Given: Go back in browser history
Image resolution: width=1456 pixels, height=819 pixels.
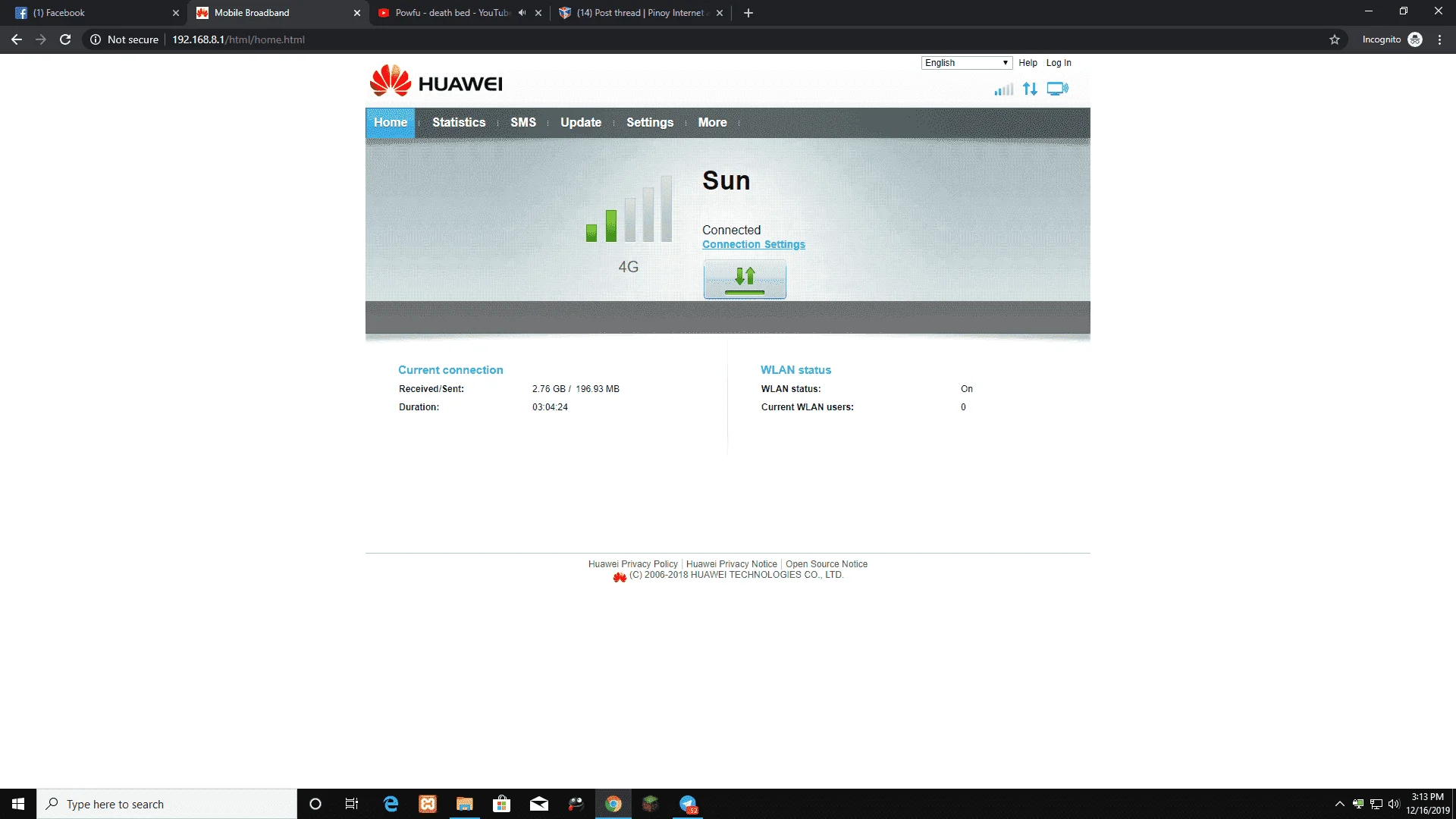Looking at the screenshot, I should point(17,39).
